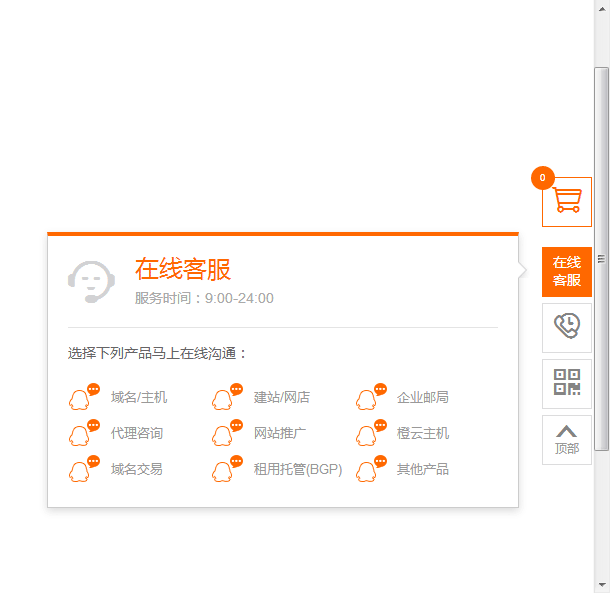Viewport: 610px width, 593px height.
Task: Open the 其他产品 chat link
Action: coord(423,469)
